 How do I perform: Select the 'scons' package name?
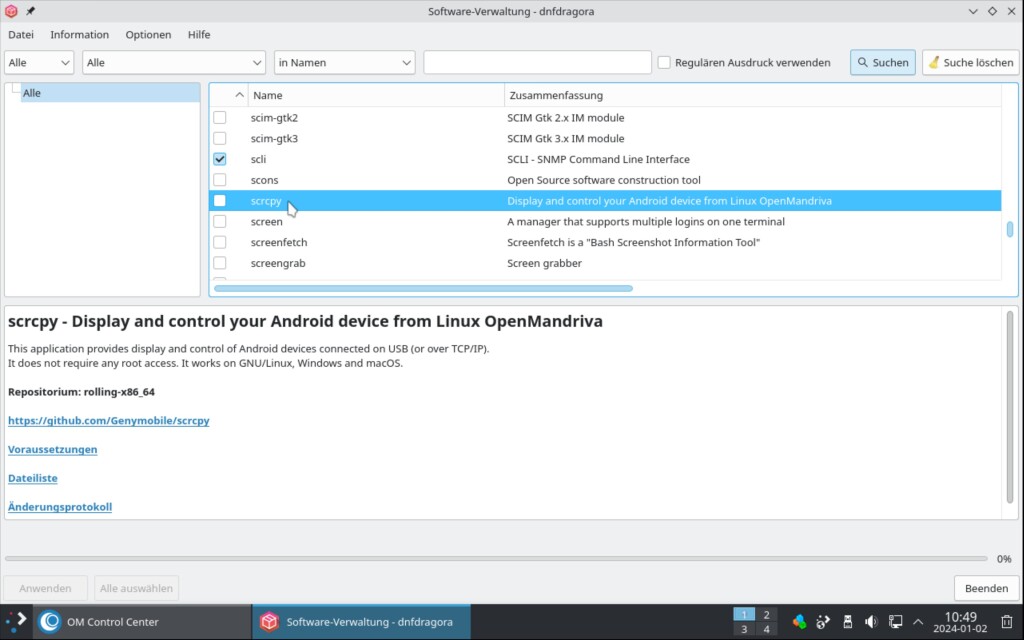coord(264,180)
